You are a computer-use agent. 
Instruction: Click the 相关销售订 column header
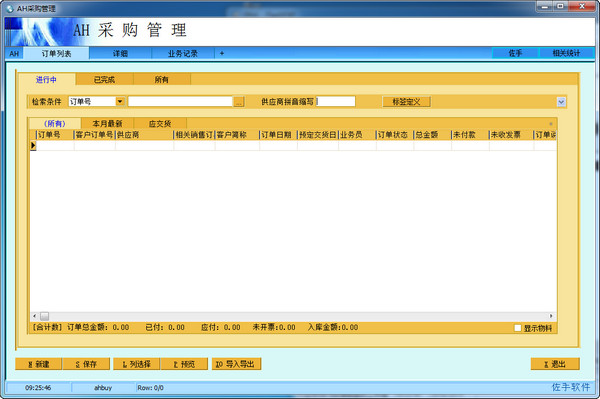pos(194,135)
